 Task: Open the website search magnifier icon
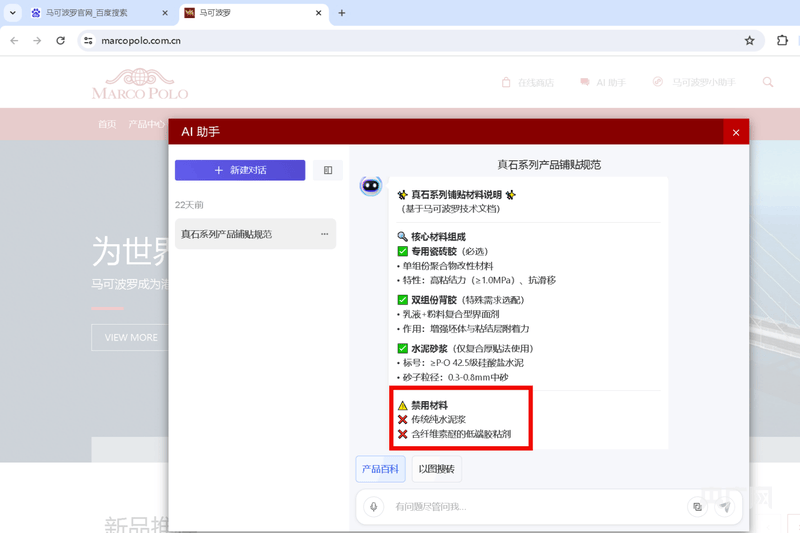768,82
